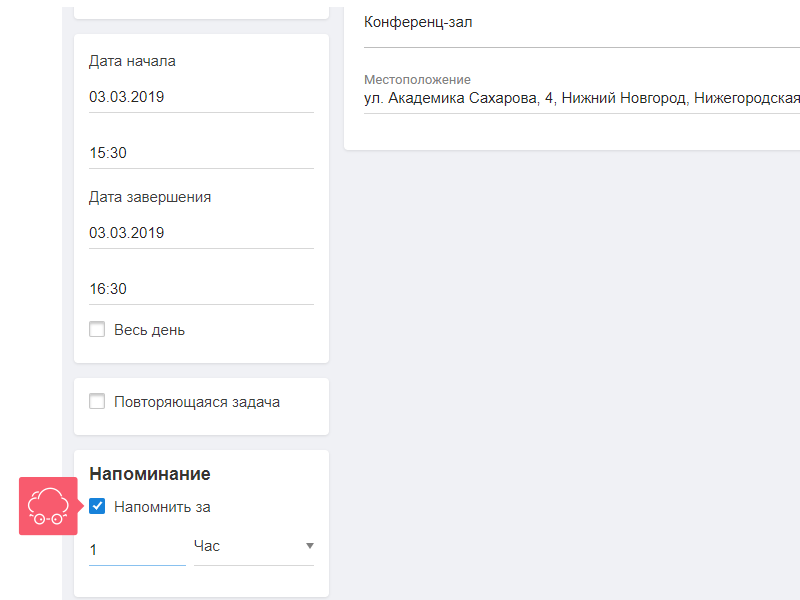Click the Напоминание section heading

(x=149, y=474)
